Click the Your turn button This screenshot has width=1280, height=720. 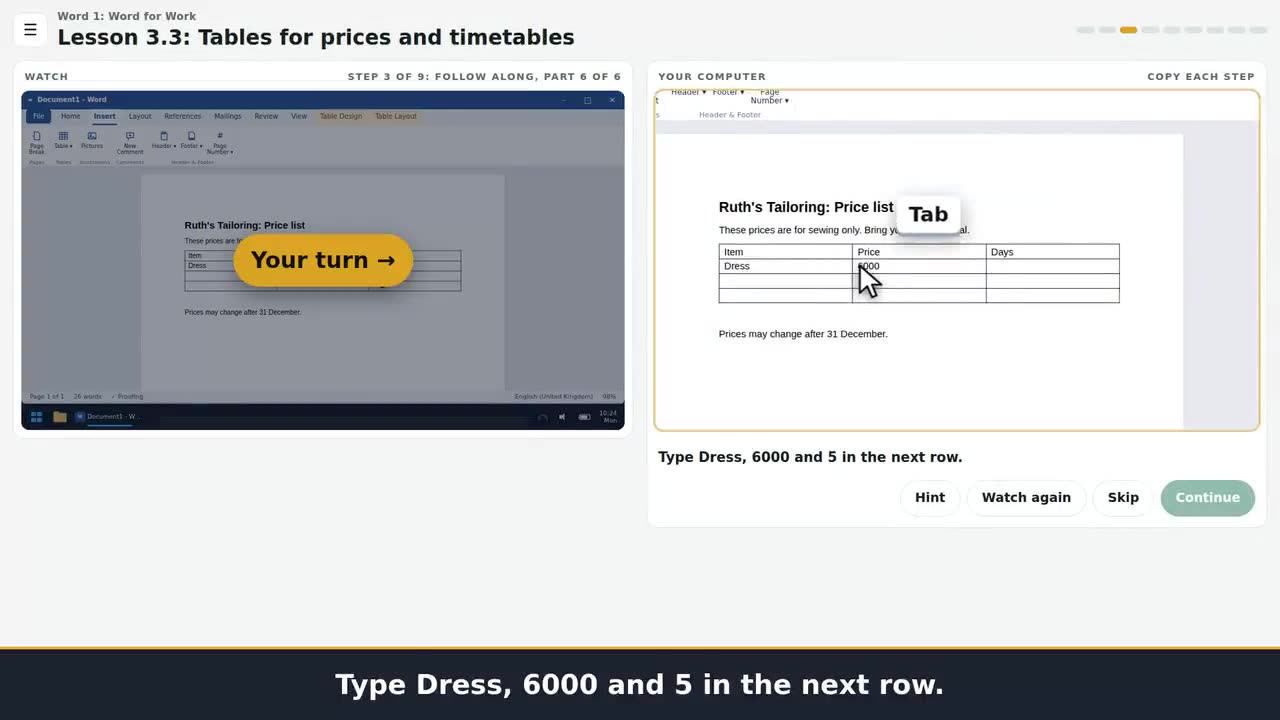coord(323,260)
